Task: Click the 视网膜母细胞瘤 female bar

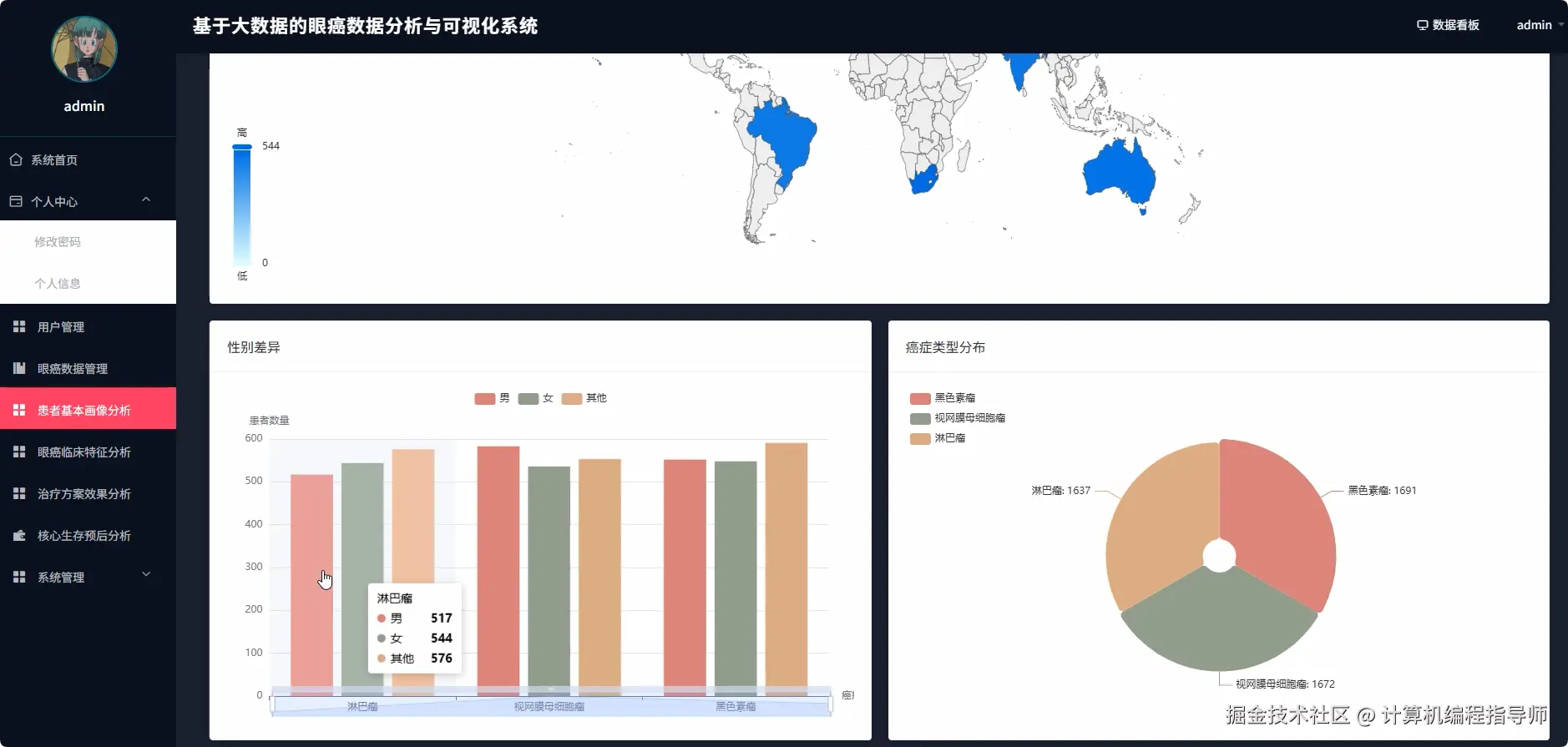Action: [x=549, y=580]
